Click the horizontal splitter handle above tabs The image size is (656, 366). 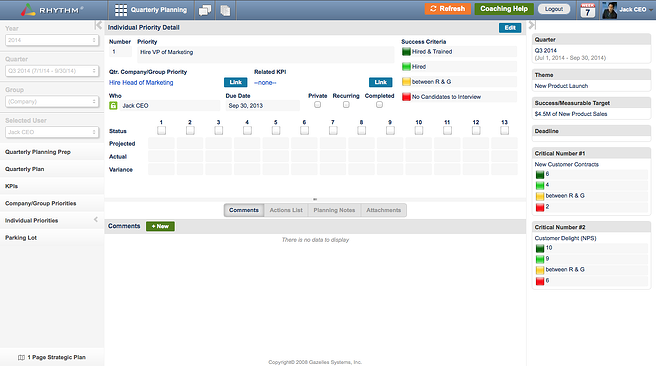[x=315, y=199]
